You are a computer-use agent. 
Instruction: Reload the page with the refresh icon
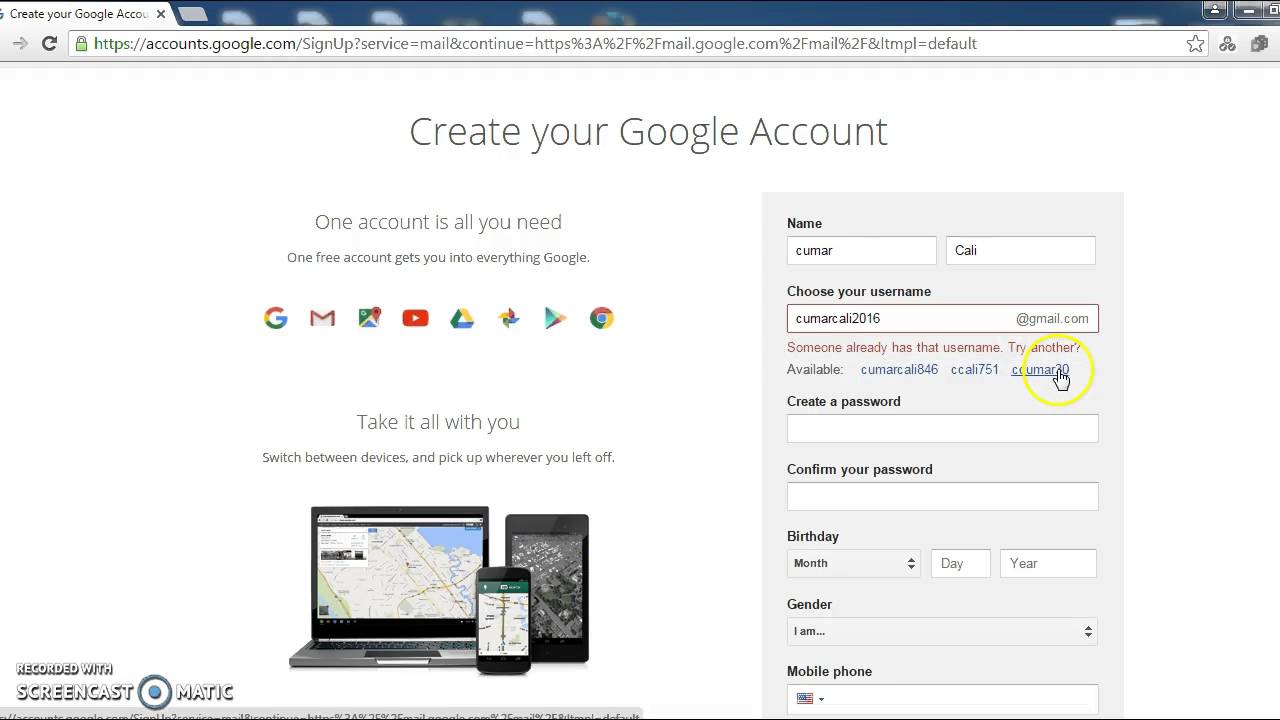tap(49, 43)
